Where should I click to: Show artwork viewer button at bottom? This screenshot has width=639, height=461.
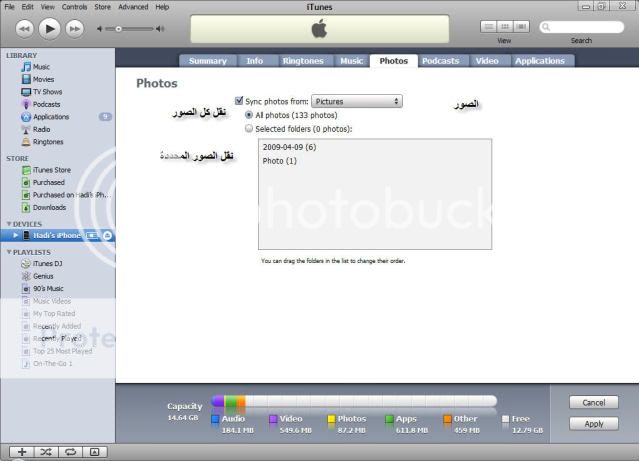point(94,452)
